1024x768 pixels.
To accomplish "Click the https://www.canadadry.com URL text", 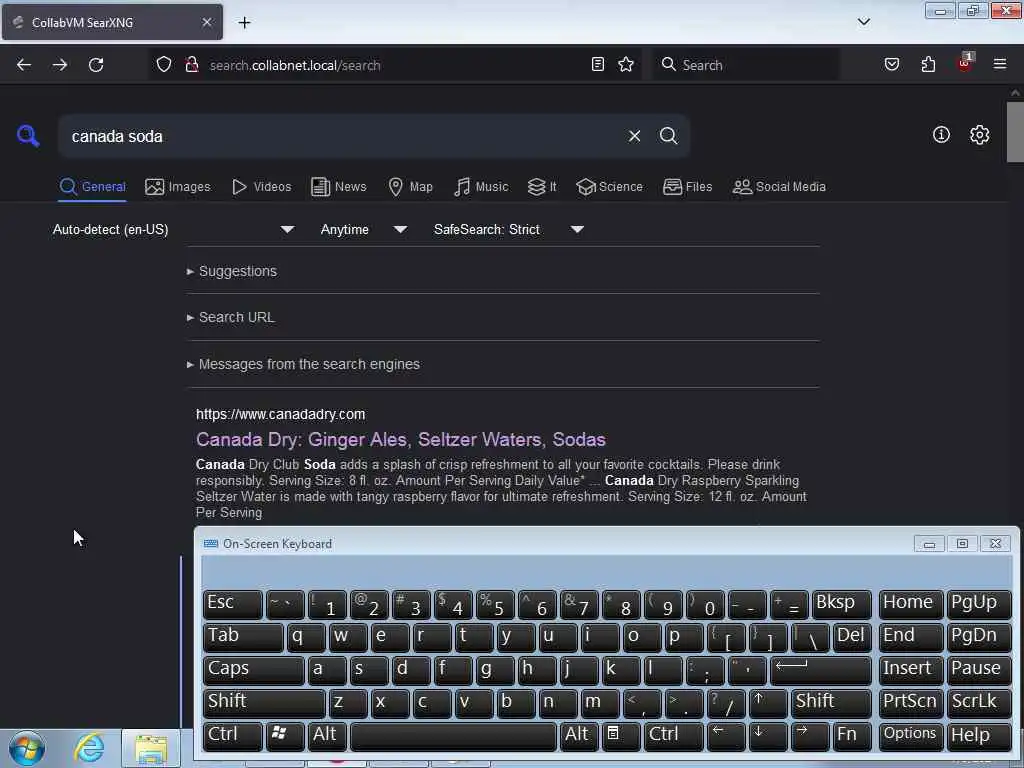I will pos(280,414).
